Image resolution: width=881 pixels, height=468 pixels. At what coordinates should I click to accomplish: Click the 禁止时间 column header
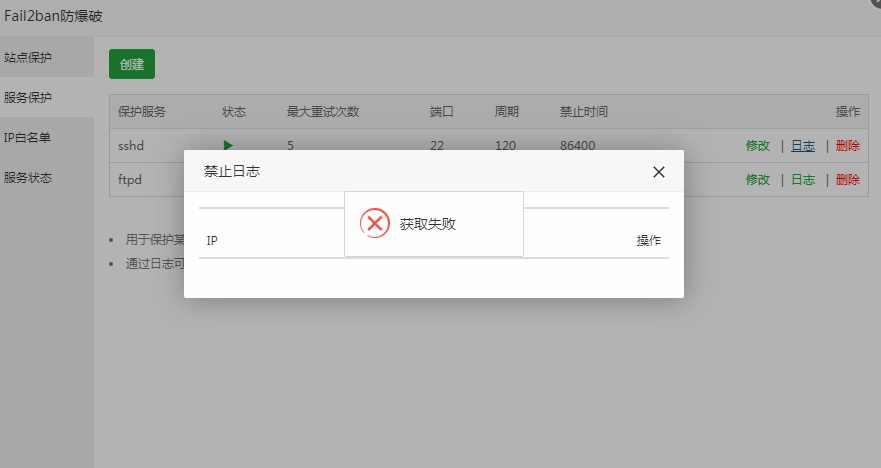(583, 112)
